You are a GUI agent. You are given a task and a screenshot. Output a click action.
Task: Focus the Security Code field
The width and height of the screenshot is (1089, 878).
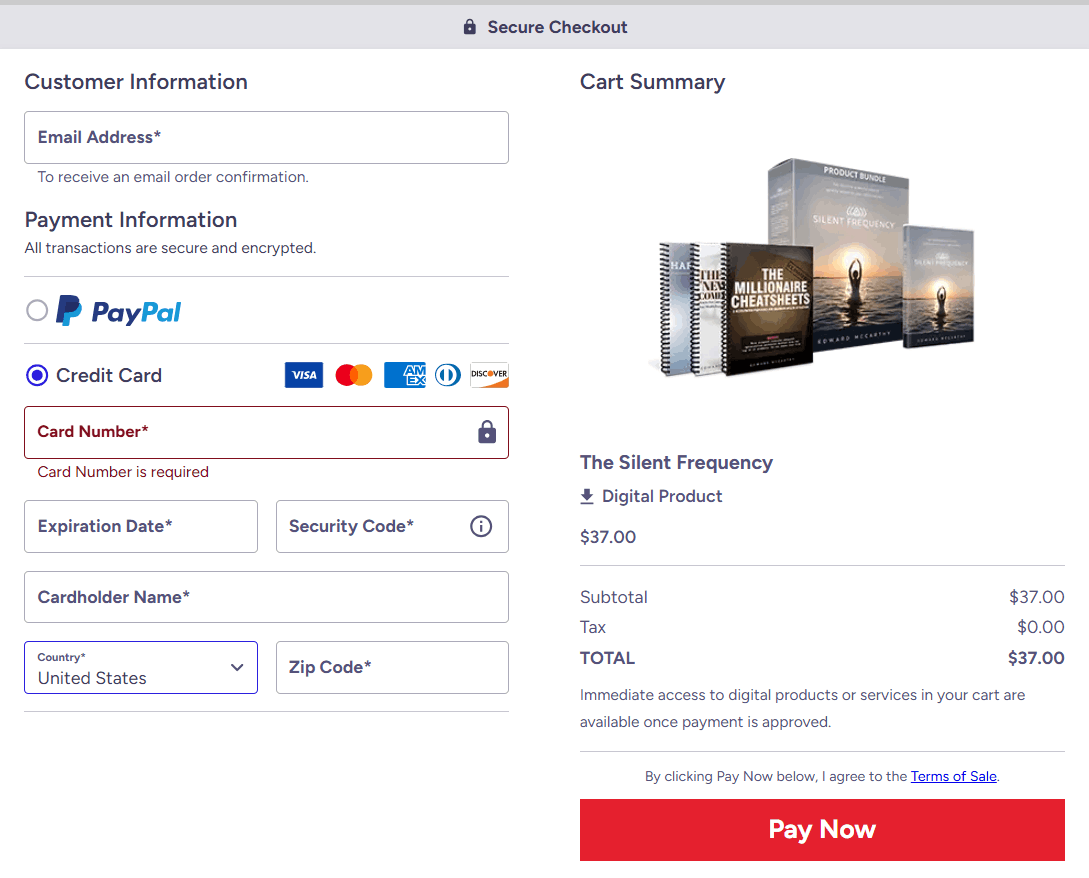coord(392,527)
